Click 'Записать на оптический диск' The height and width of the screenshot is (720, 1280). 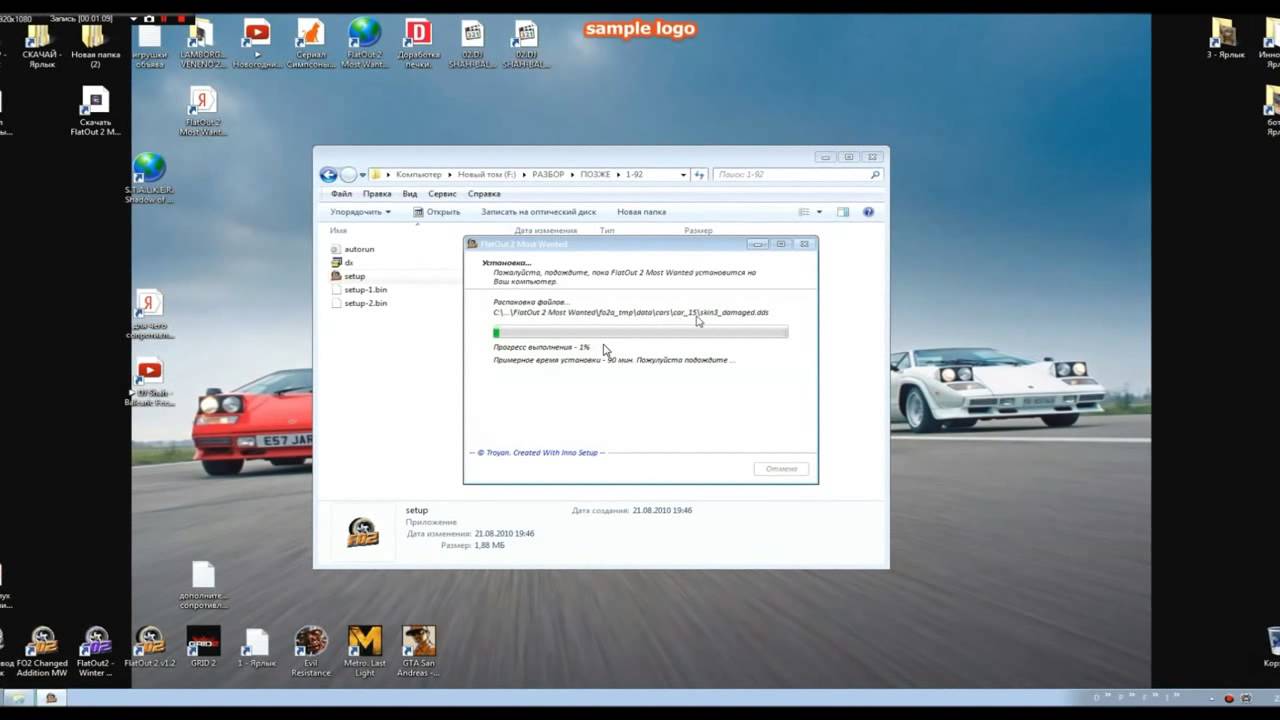tap(538, 212)
